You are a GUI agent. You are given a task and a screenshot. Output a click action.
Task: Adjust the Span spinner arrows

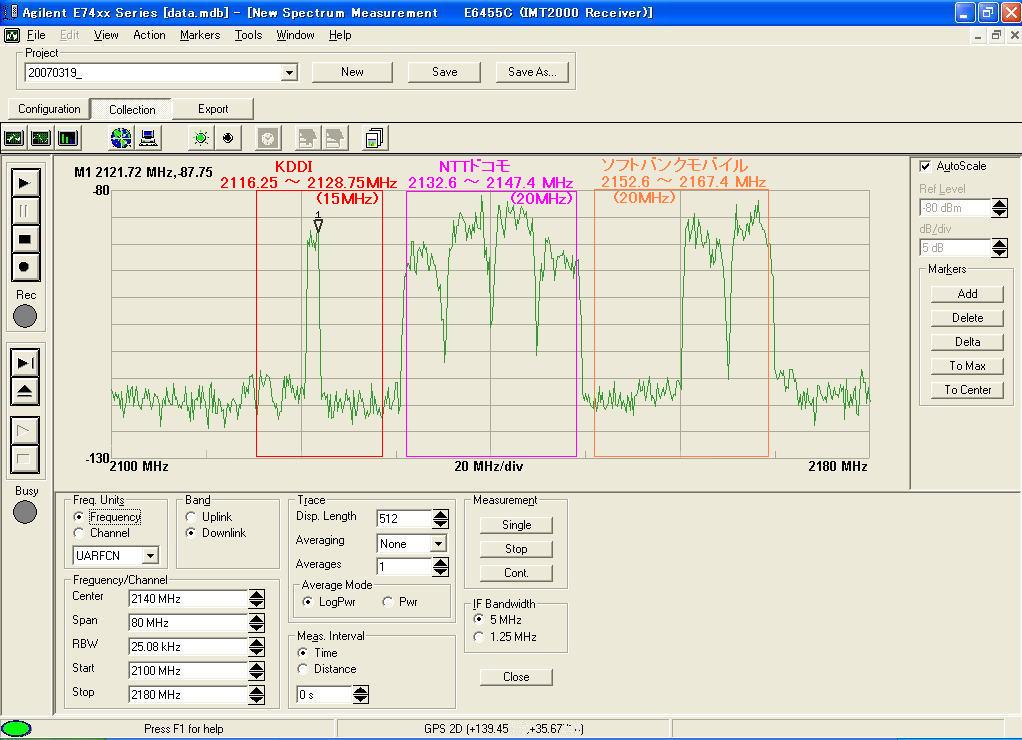pyautogui.click(x=257, y=623)
